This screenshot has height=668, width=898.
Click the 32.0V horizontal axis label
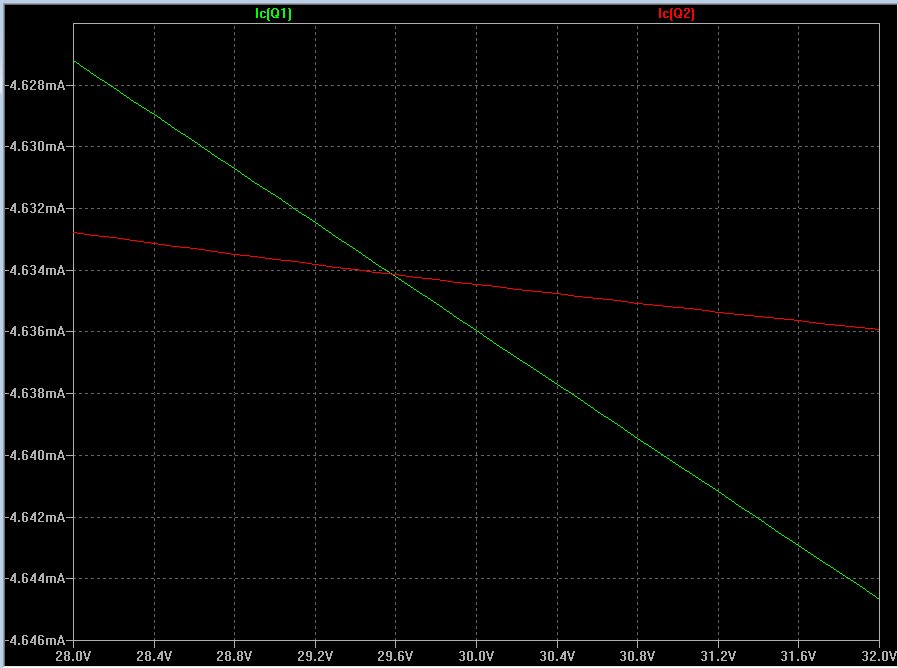[879, 656]
